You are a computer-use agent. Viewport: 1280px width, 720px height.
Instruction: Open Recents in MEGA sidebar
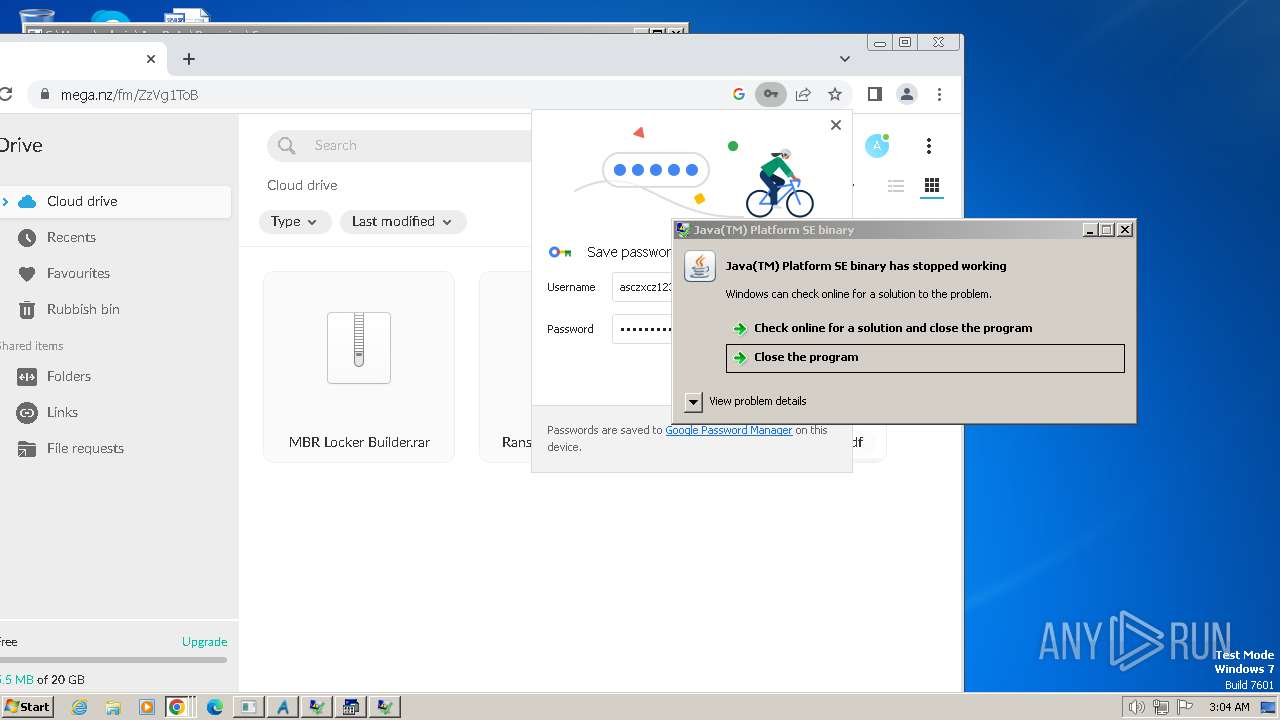click(71, 237)
